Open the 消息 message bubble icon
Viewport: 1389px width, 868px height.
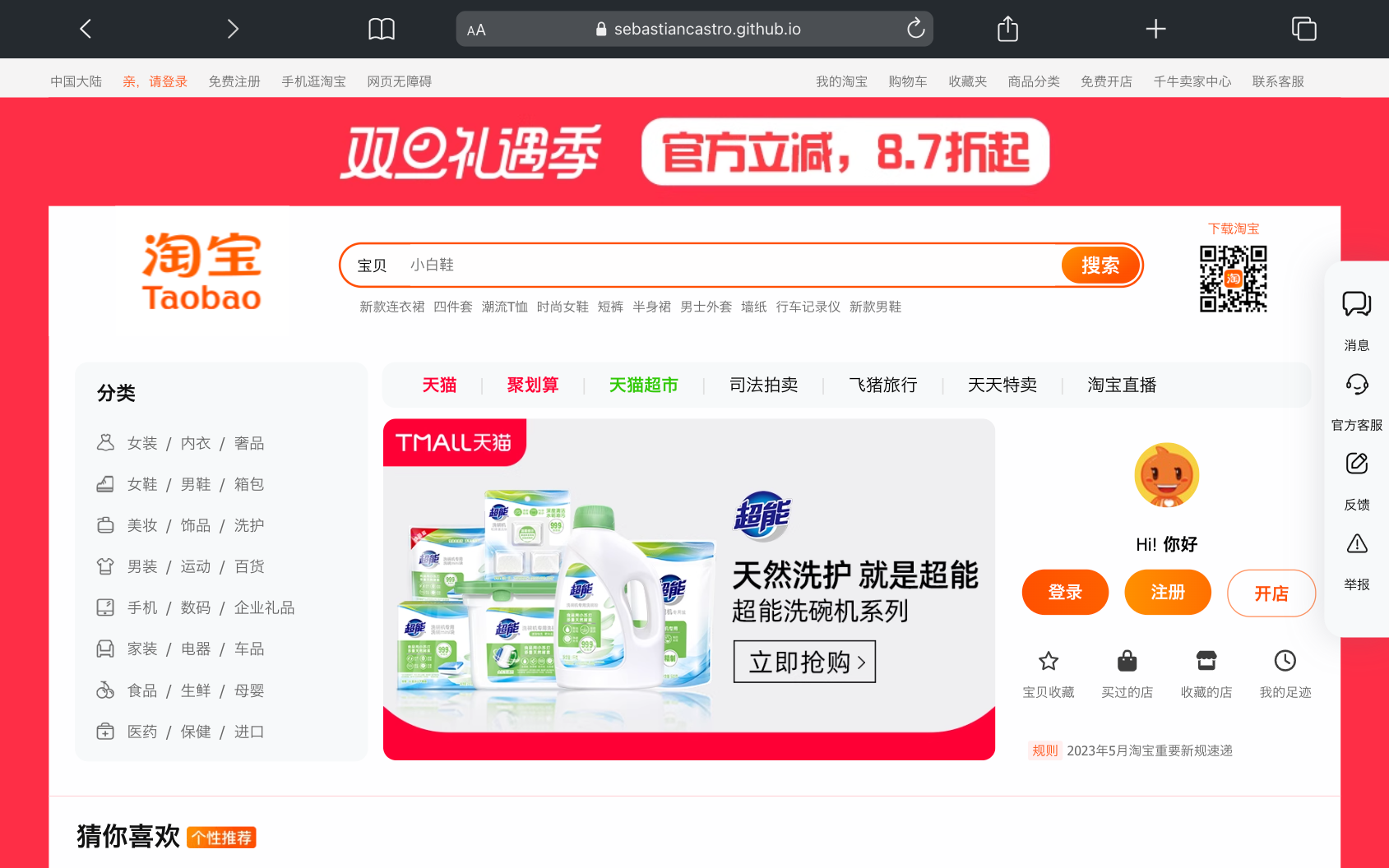pos(1356,303)
